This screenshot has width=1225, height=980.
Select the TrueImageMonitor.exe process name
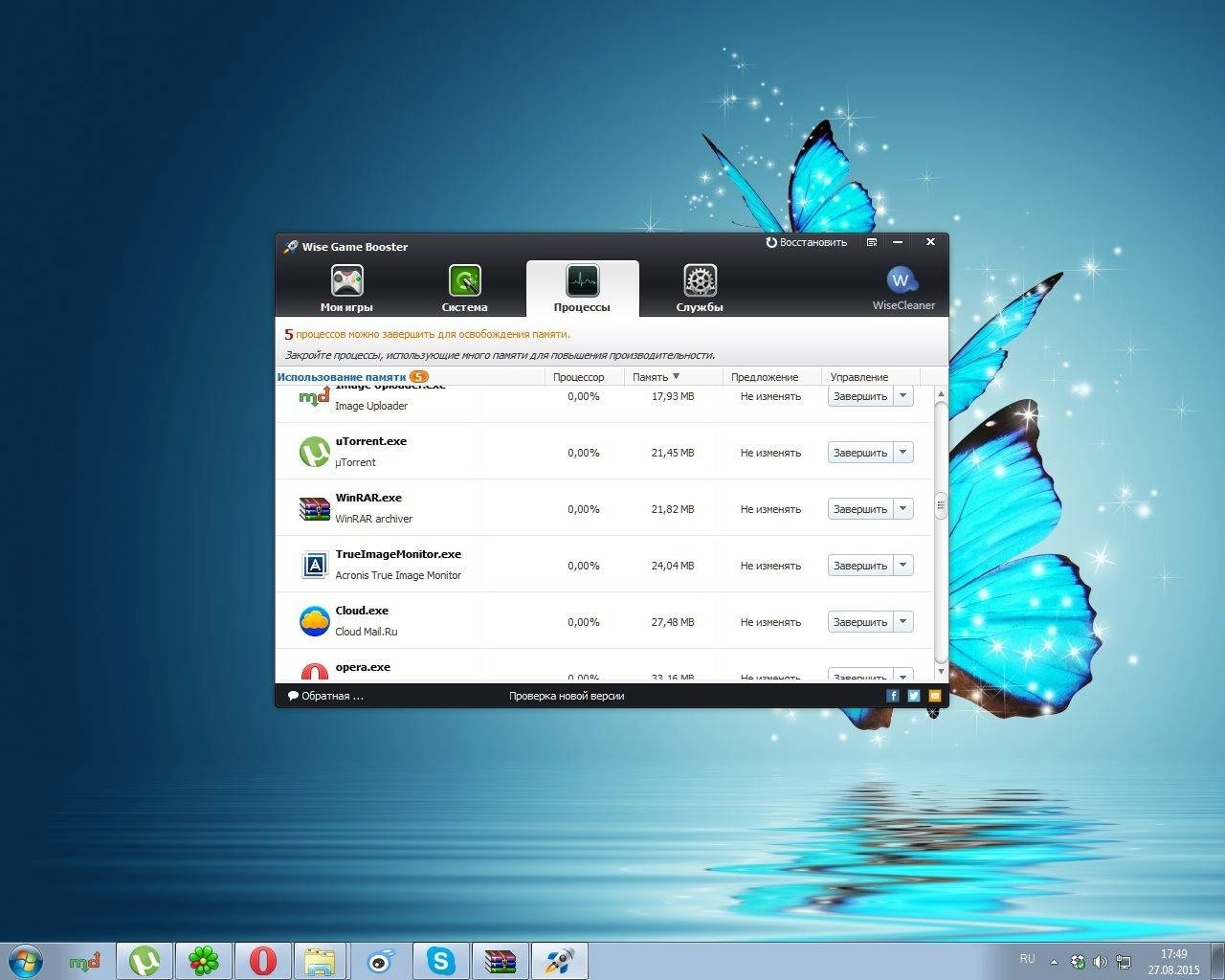coord(398,554)
